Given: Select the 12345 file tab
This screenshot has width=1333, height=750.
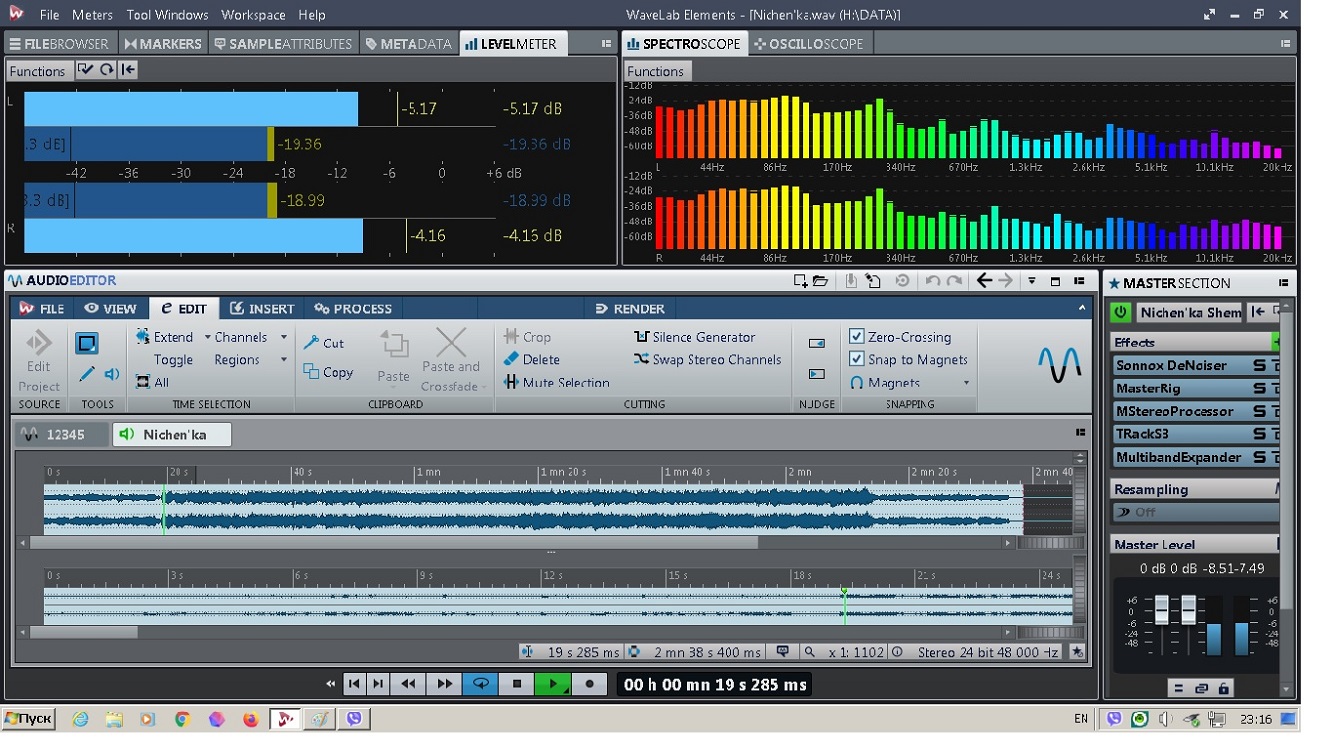Looking at the screenshot, I should coord(62,434).
